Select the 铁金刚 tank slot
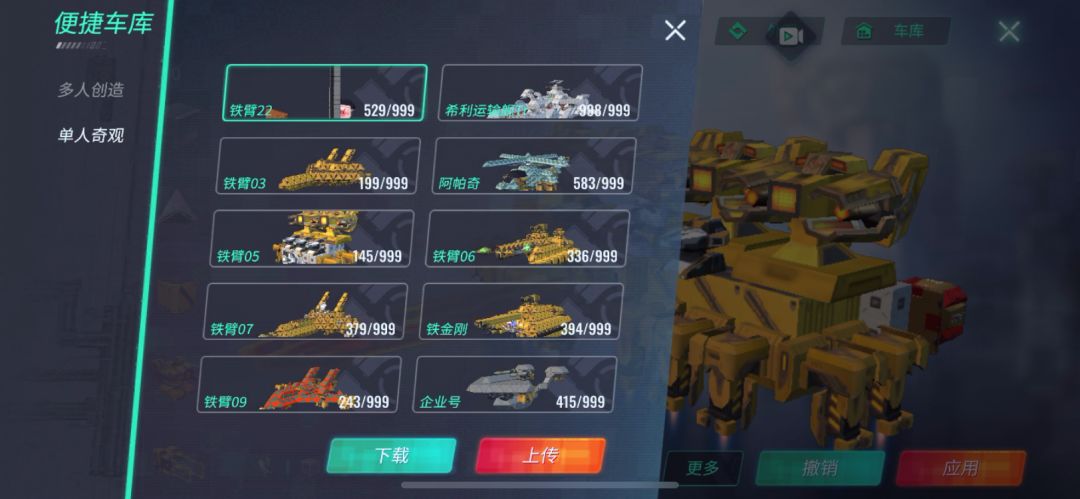Viewport: 1080px width, 499px height. click(521, 312)
